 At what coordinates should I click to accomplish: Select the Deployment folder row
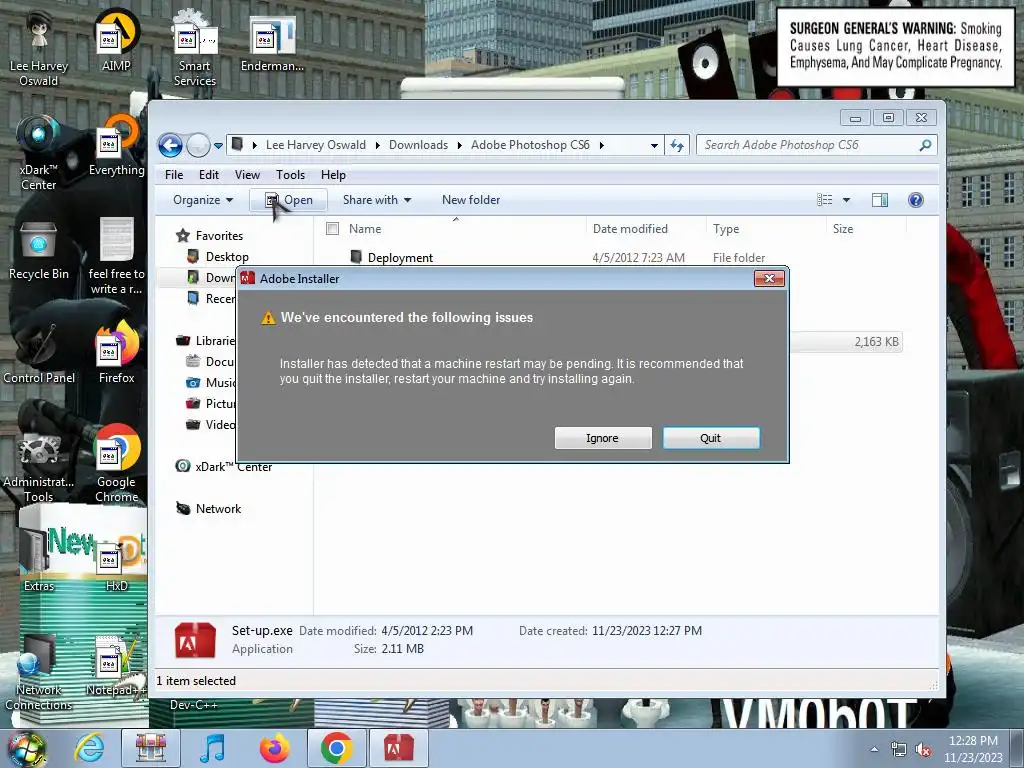pyautogui.click(x=612, y=257)
